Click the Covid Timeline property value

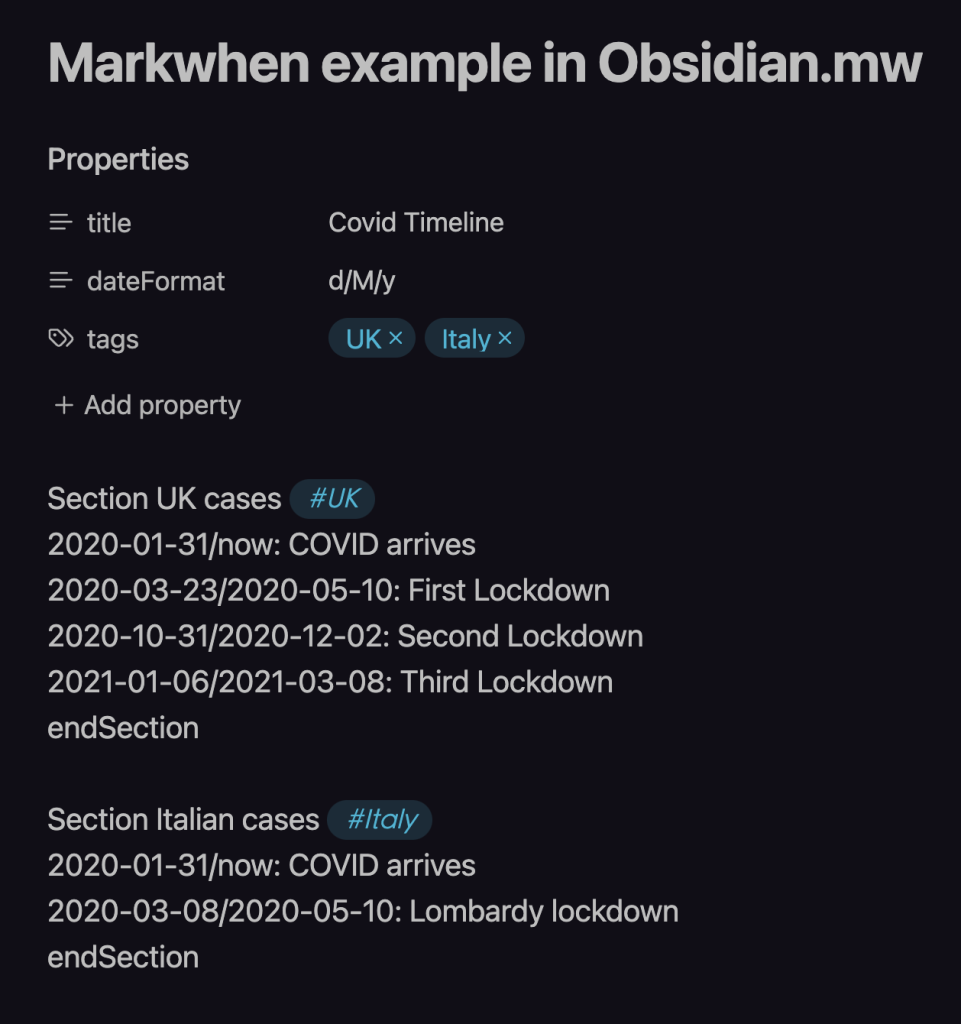pyautogui.click(x=415, y=222)
